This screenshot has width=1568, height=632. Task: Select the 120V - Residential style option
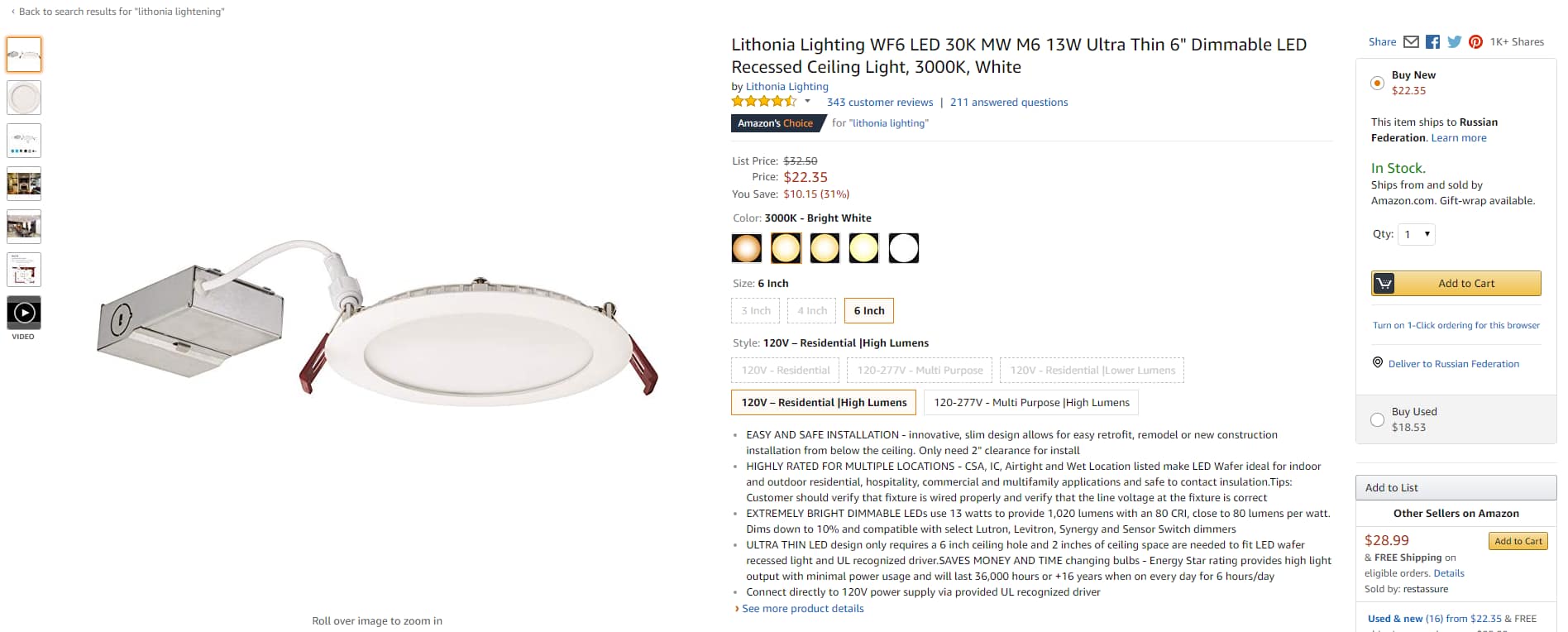pyautogui.click(x=785, y=371)
